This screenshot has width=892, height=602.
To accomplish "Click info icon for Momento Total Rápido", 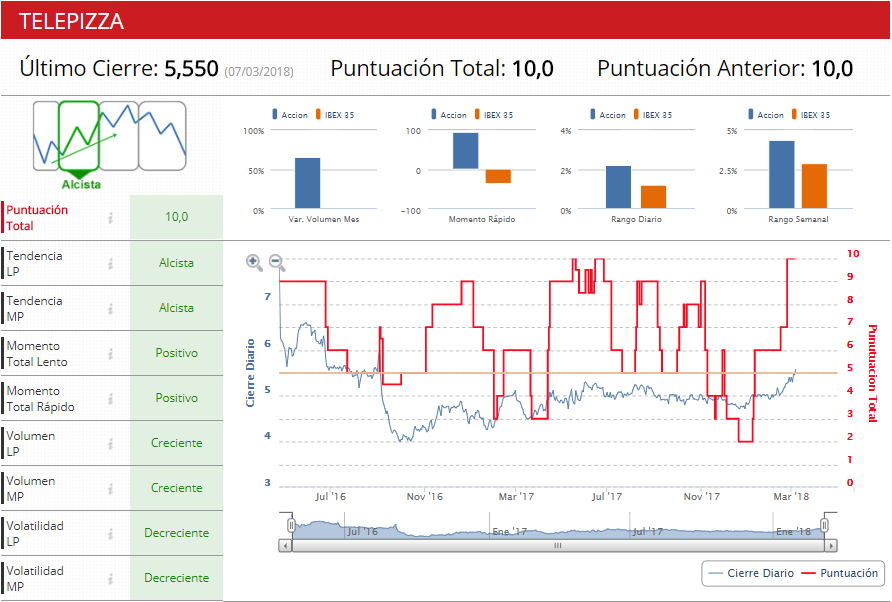I will click(111, 399).
